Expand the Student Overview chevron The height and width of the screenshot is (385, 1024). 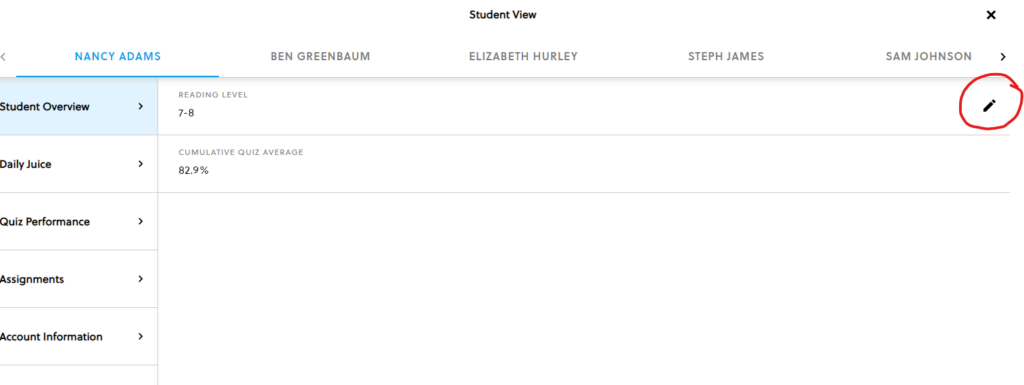point(140,106)
